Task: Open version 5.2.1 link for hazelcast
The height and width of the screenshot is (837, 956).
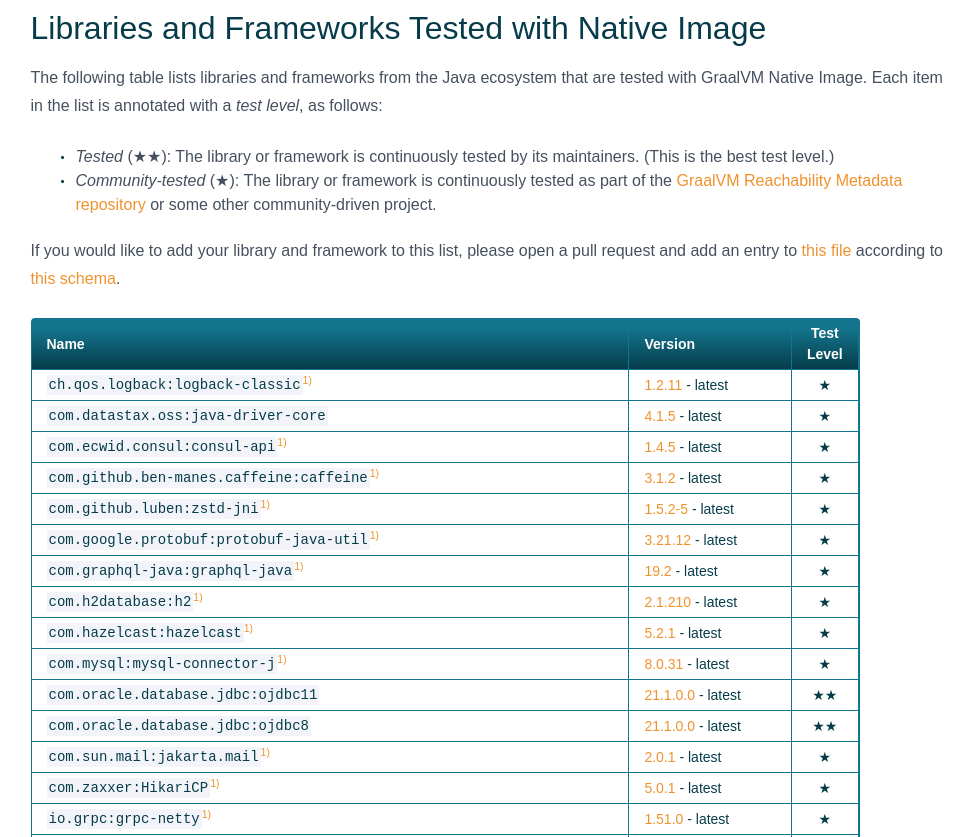Action: coord(660,633)
